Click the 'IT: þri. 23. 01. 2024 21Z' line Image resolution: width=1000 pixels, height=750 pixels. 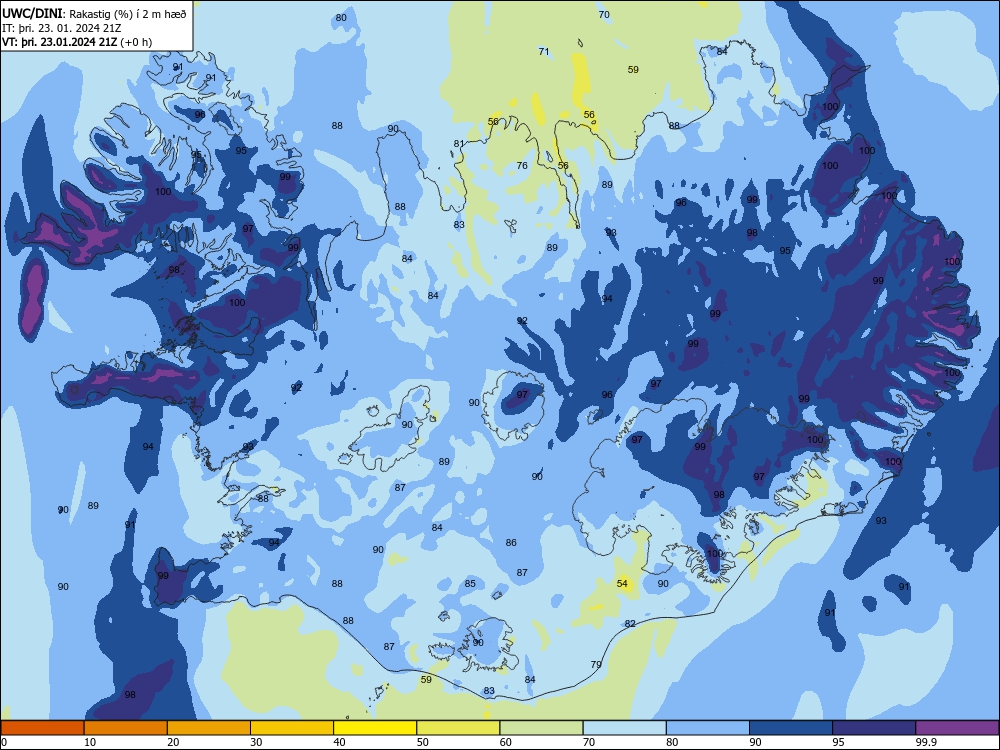[x=62, y=28]
